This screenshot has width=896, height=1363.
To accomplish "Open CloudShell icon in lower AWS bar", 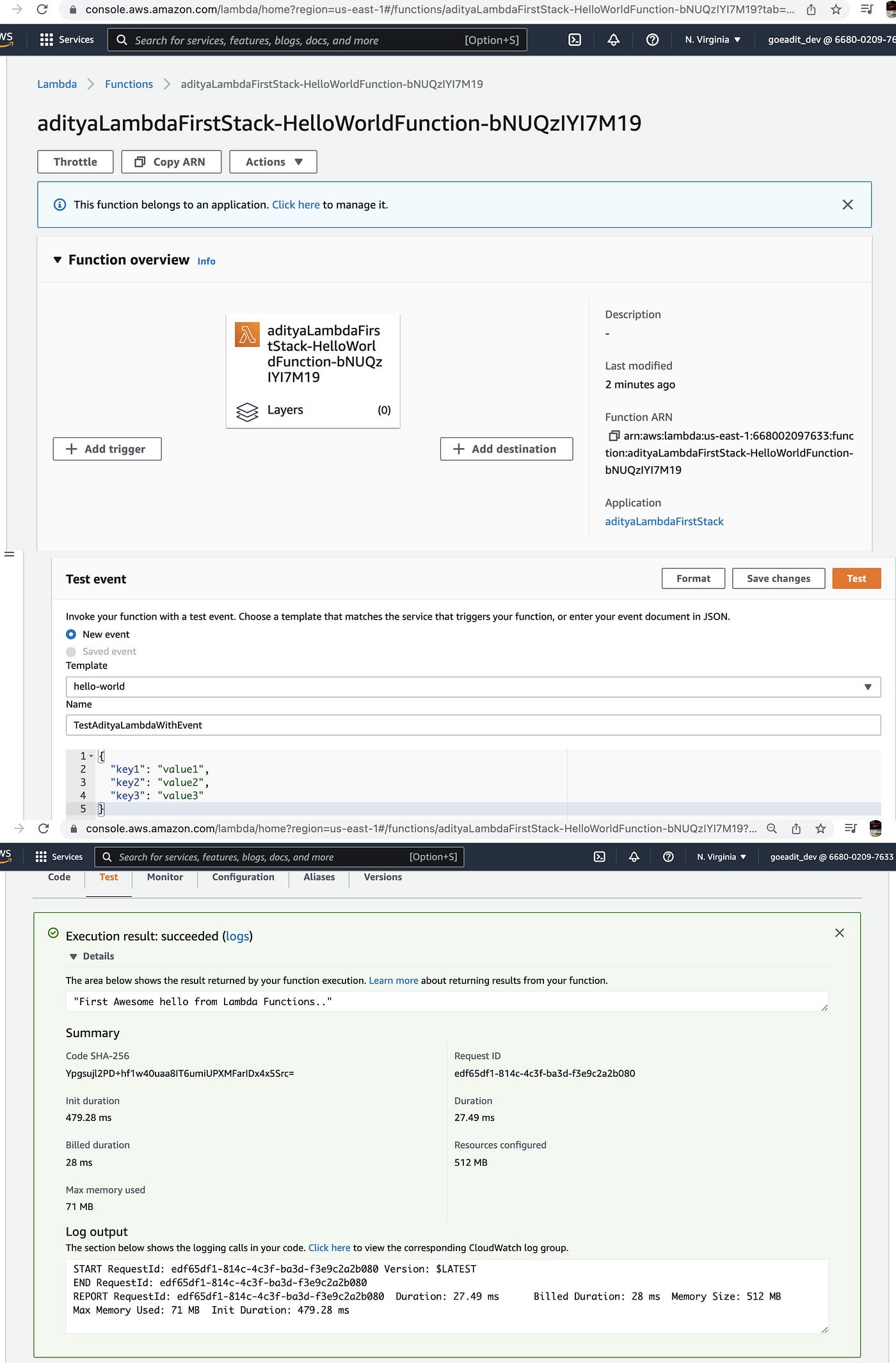I will (599, 857).
